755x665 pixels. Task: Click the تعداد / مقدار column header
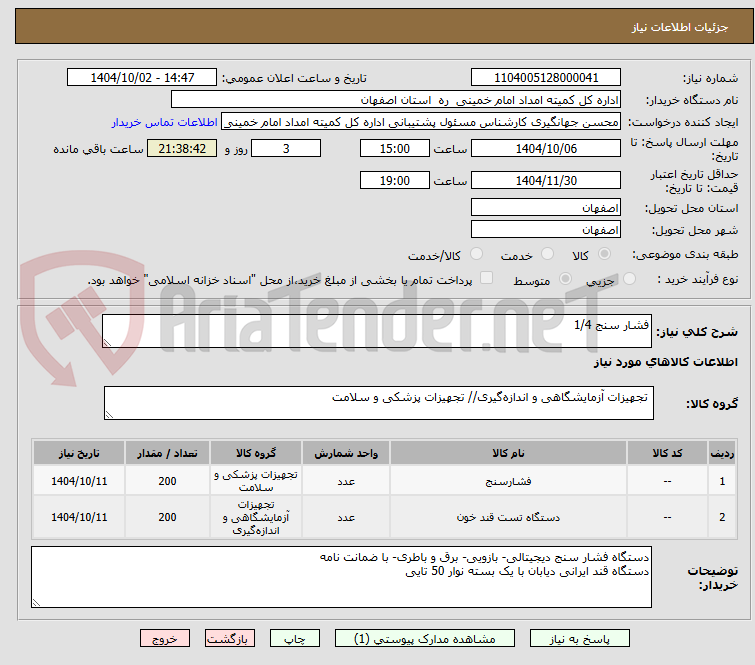coord(167,453)
